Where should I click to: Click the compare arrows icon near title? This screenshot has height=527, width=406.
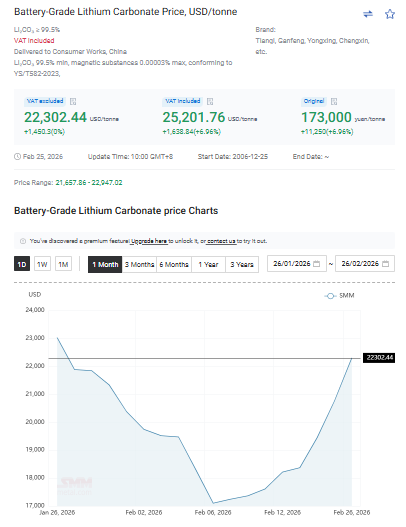368,14
